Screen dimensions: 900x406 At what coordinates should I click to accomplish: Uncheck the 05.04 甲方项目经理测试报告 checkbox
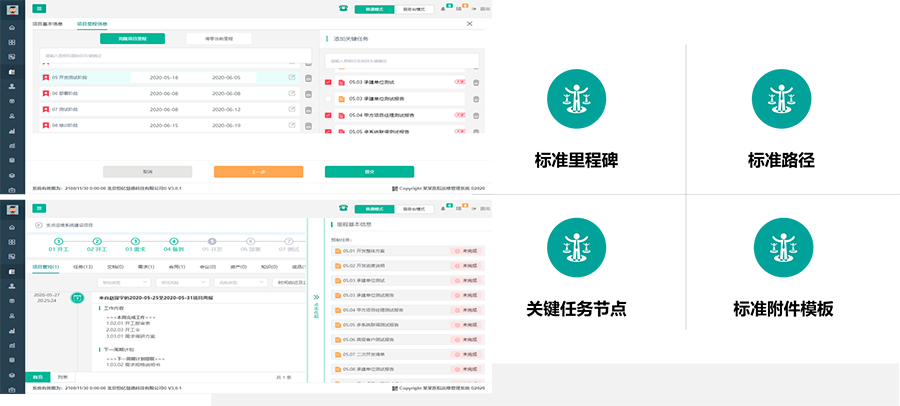tap(328, 115)
